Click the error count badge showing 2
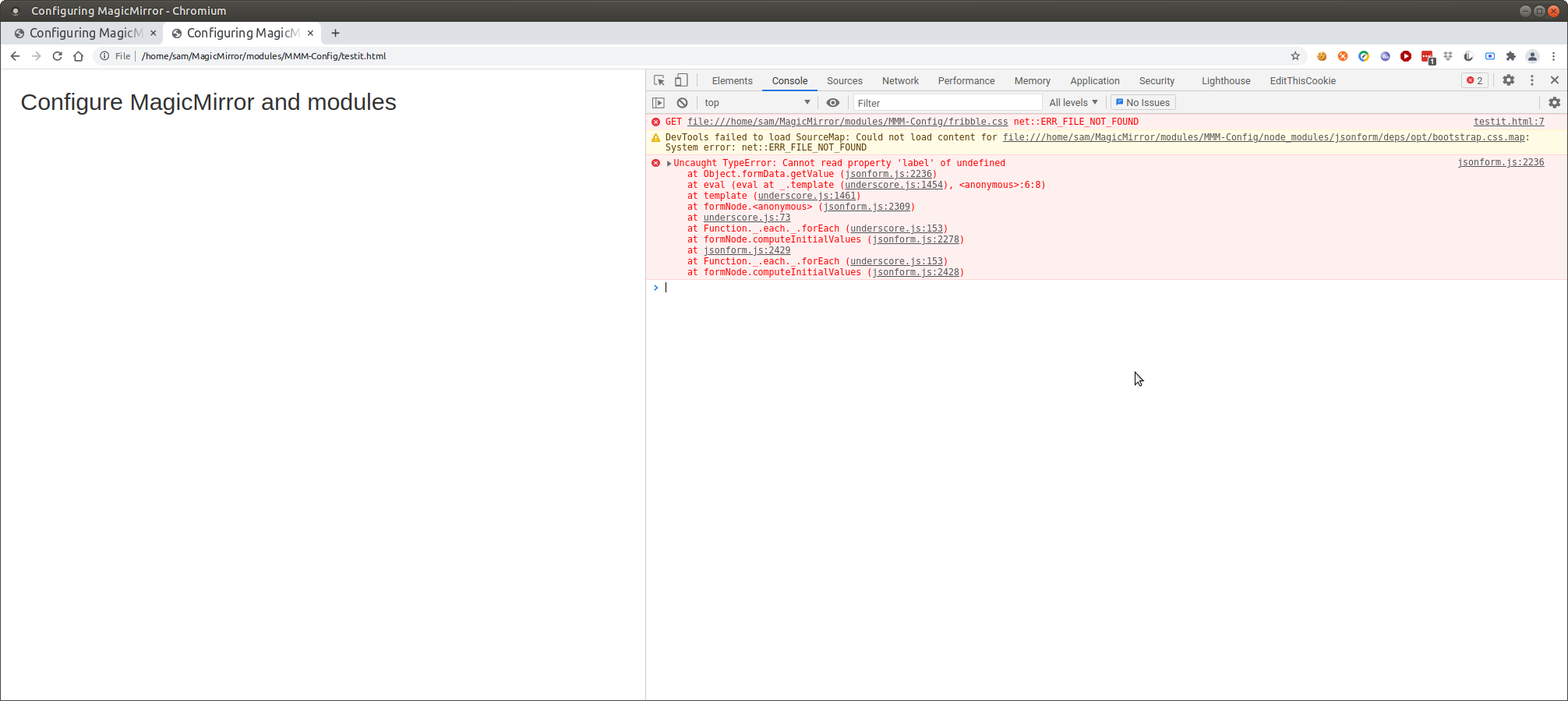 point(1474,80)
